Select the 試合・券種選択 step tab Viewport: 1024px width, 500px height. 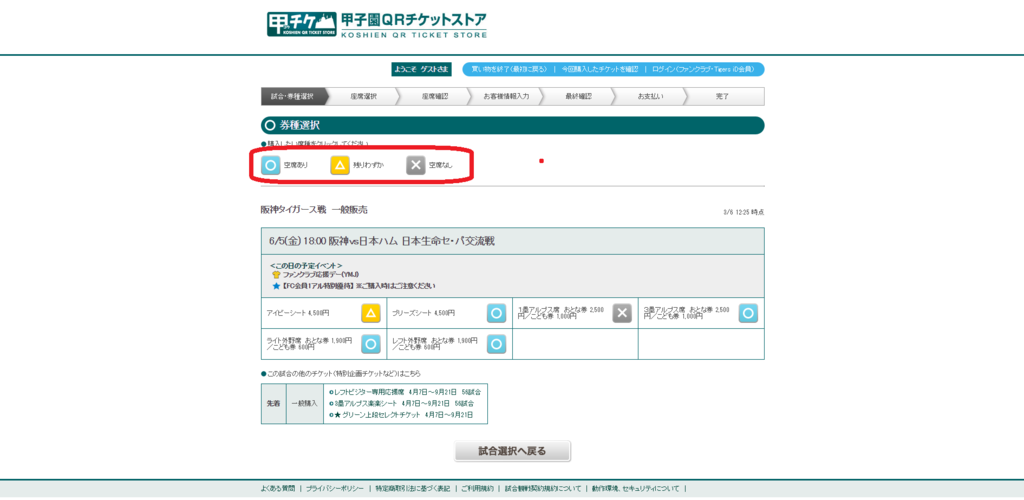(x=292, y=97)
